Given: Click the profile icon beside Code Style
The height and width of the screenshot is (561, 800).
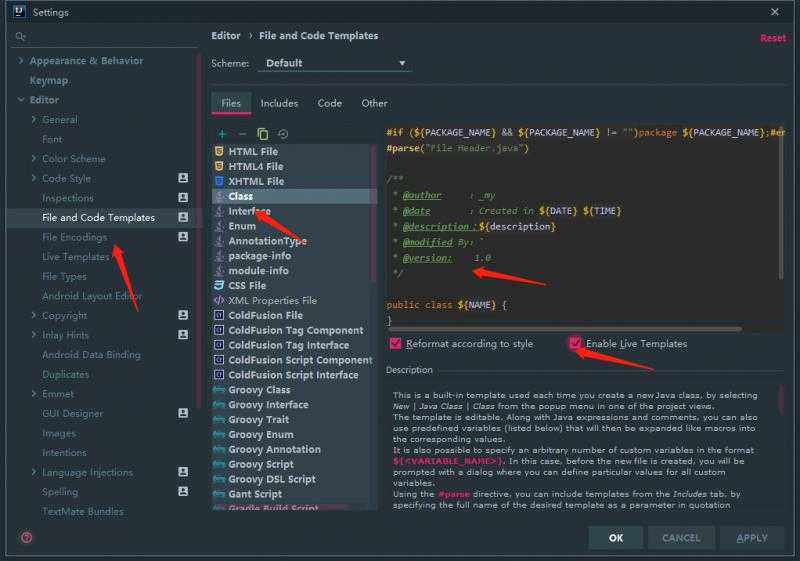Looking at the screenshot, I should click(x=183, y=178).
